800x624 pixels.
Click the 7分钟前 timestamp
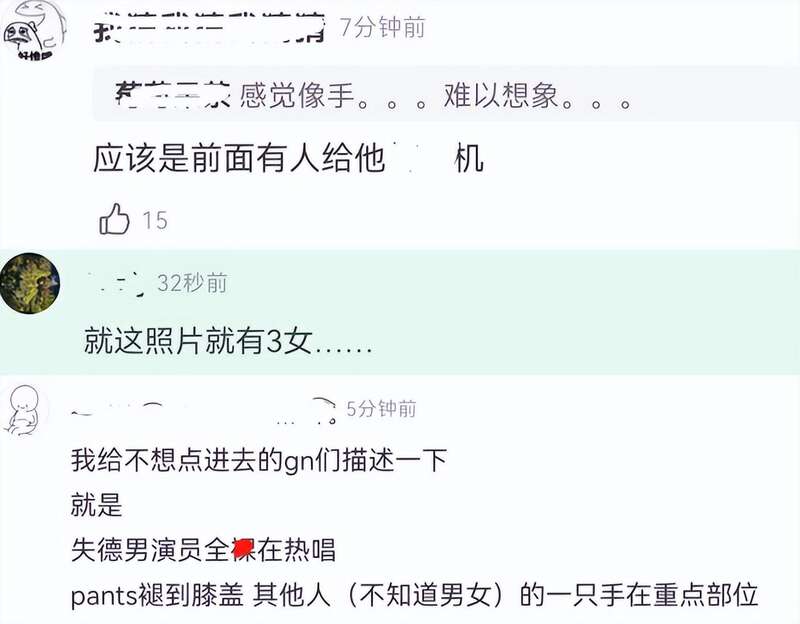click(382, 27)
